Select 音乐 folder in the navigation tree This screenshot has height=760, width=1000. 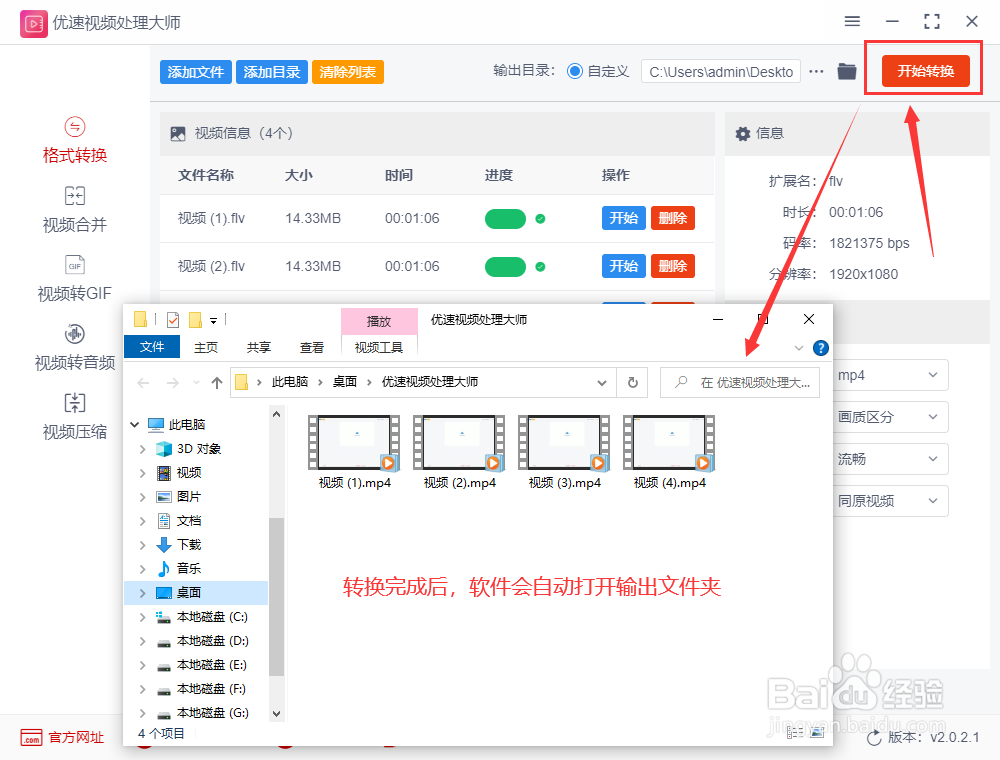(x=189, y=569)
